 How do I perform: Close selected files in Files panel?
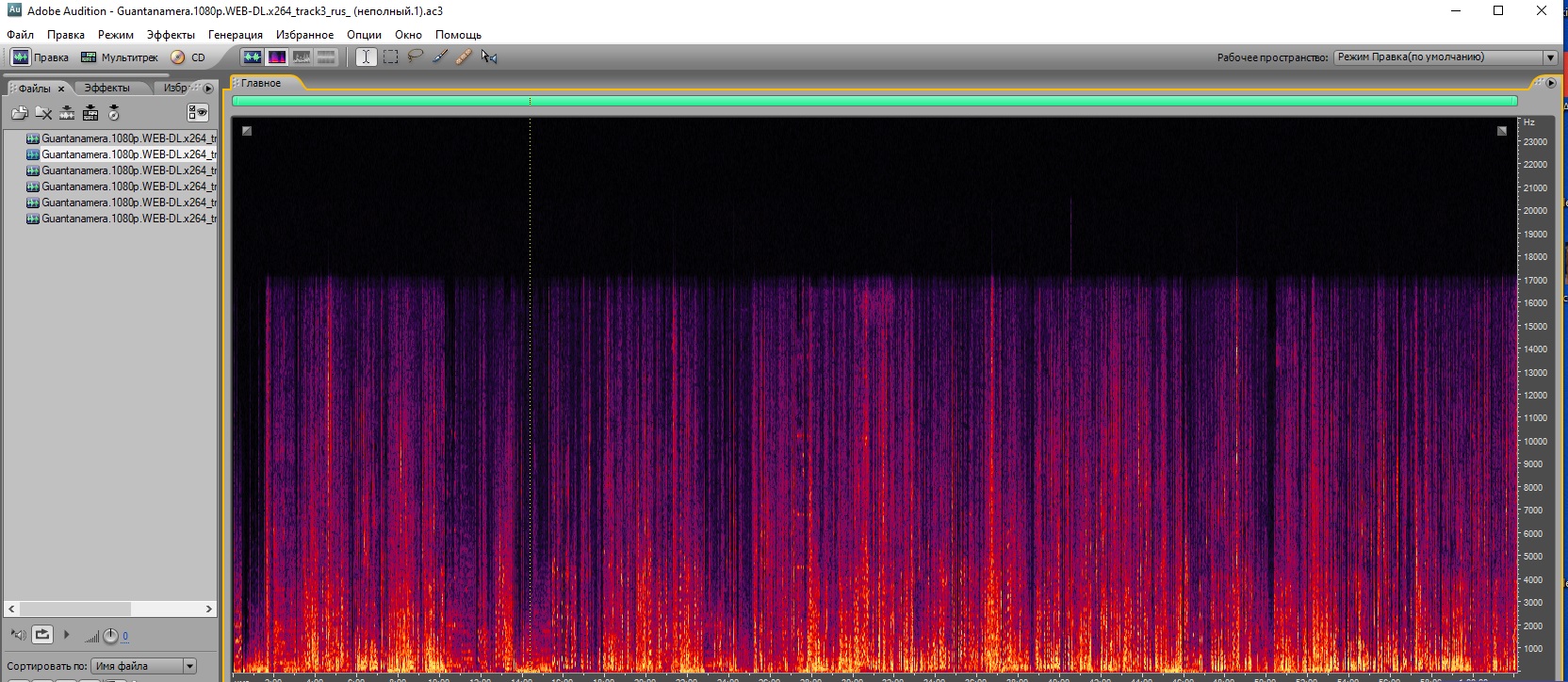[x=43, y=113]
